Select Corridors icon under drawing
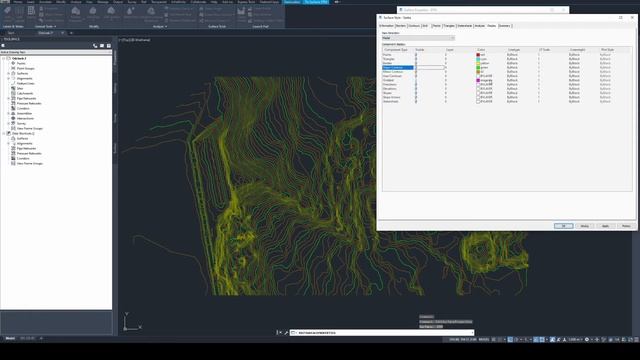The image size is (640, 360). 13,108
